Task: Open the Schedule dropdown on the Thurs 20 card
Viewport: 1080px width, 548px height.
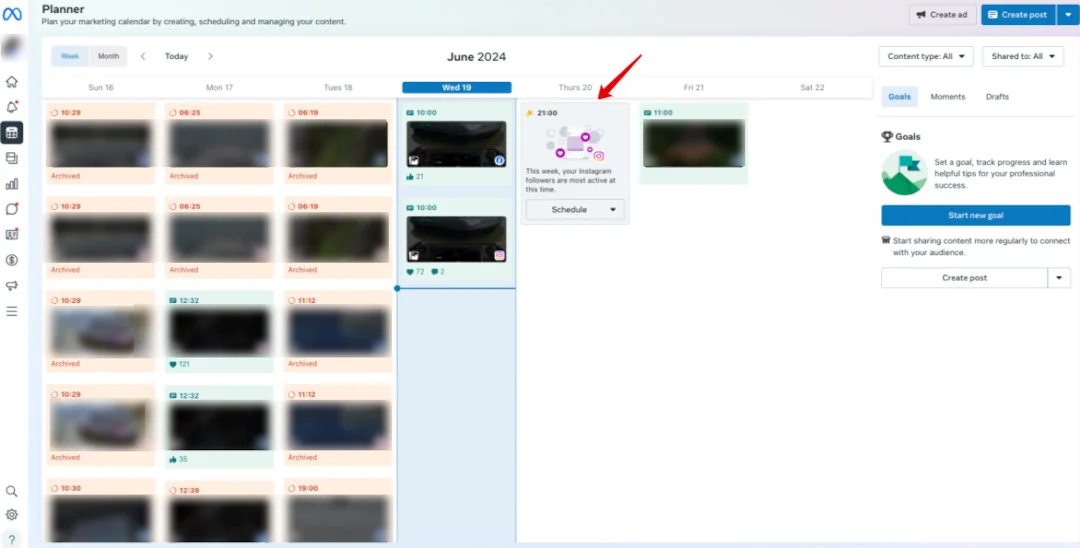Action: 575,209
